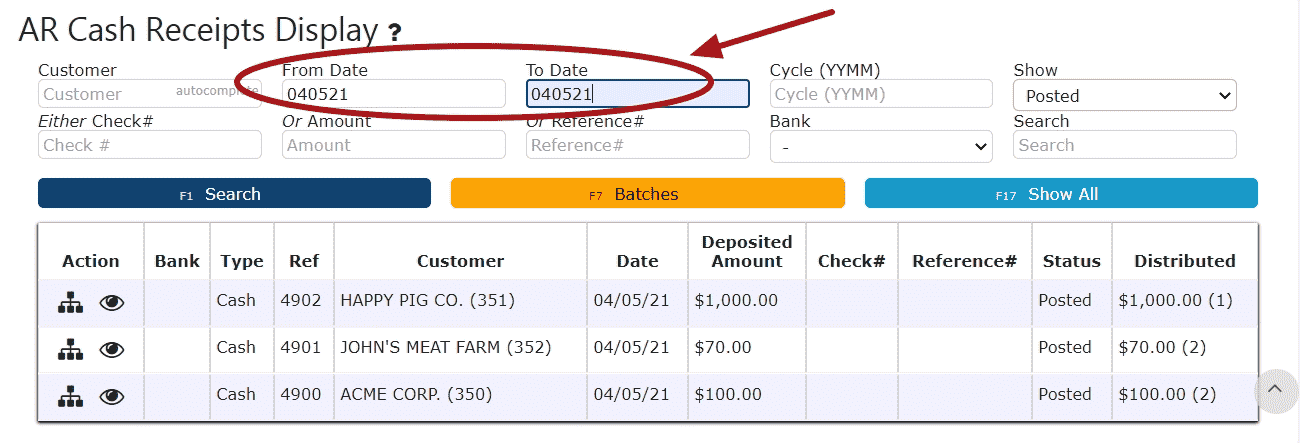This screenshot has width=1300, height=443.
Task: Open the Show dropdown set to Posted
Action: click(1125, 95)
